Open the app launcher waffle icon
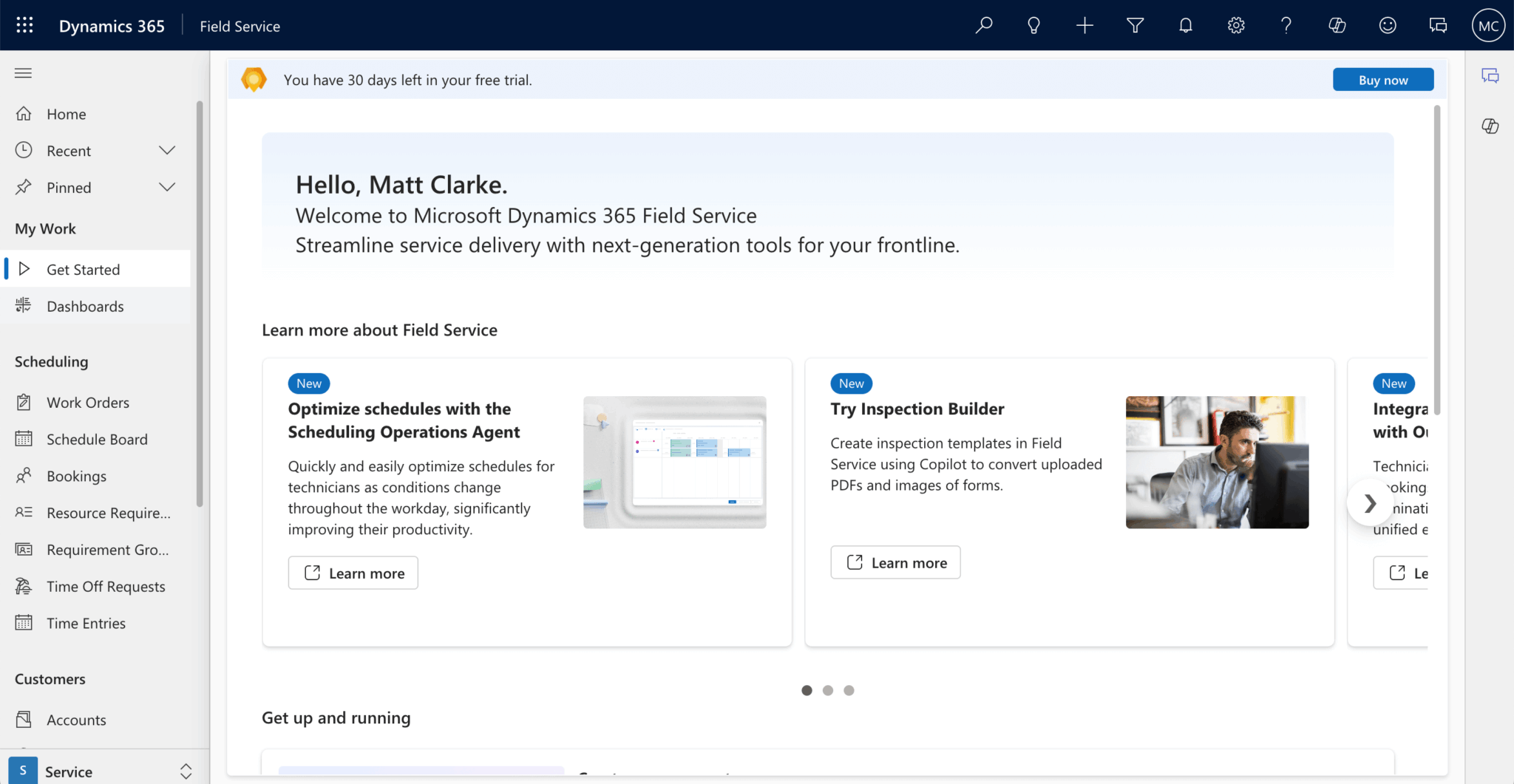The image size is (1514, 784). coord(24,26)
